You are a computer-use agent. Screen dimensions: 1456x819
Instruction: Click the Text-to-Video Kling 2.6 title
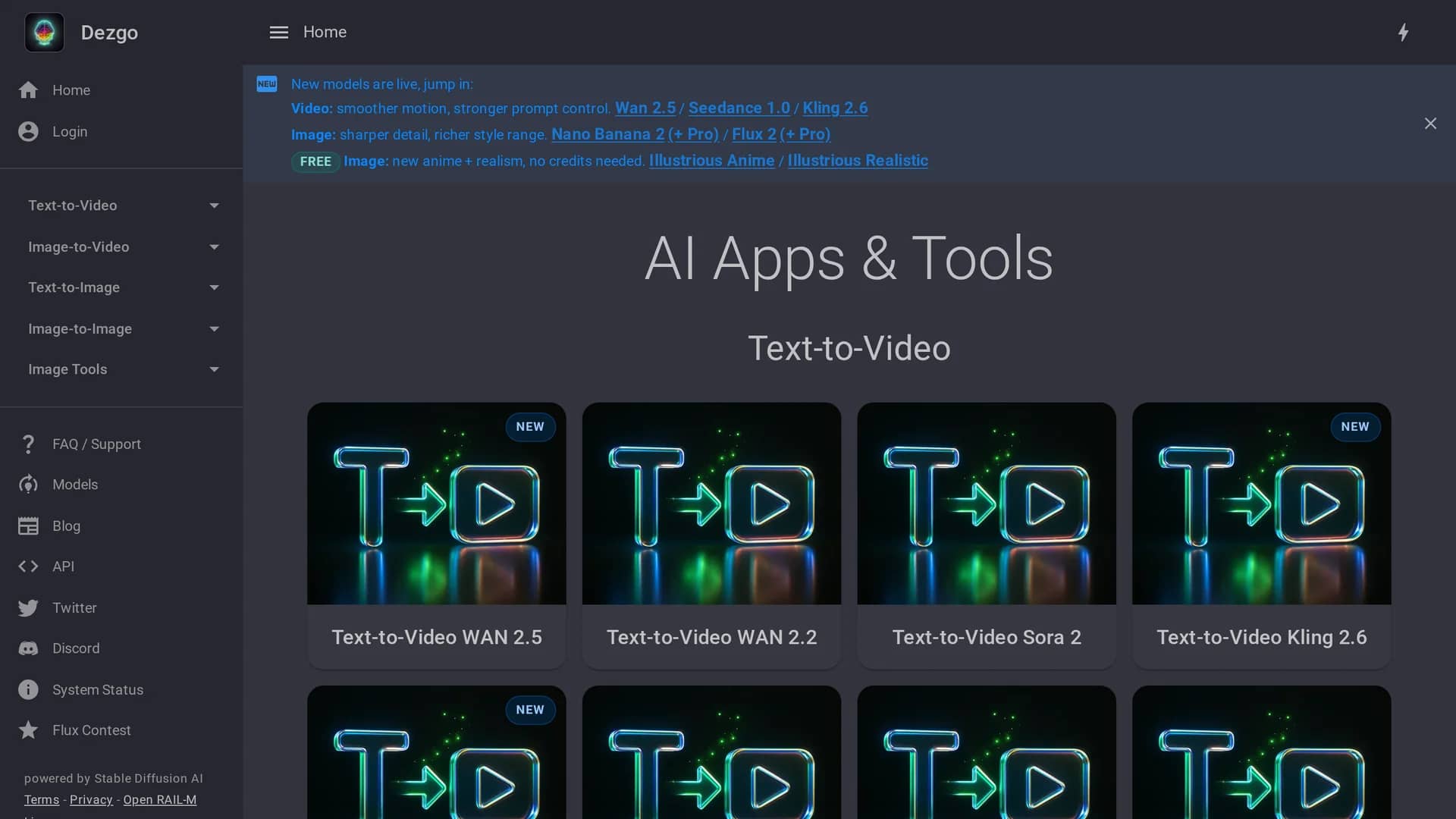tap(1262, 637)
